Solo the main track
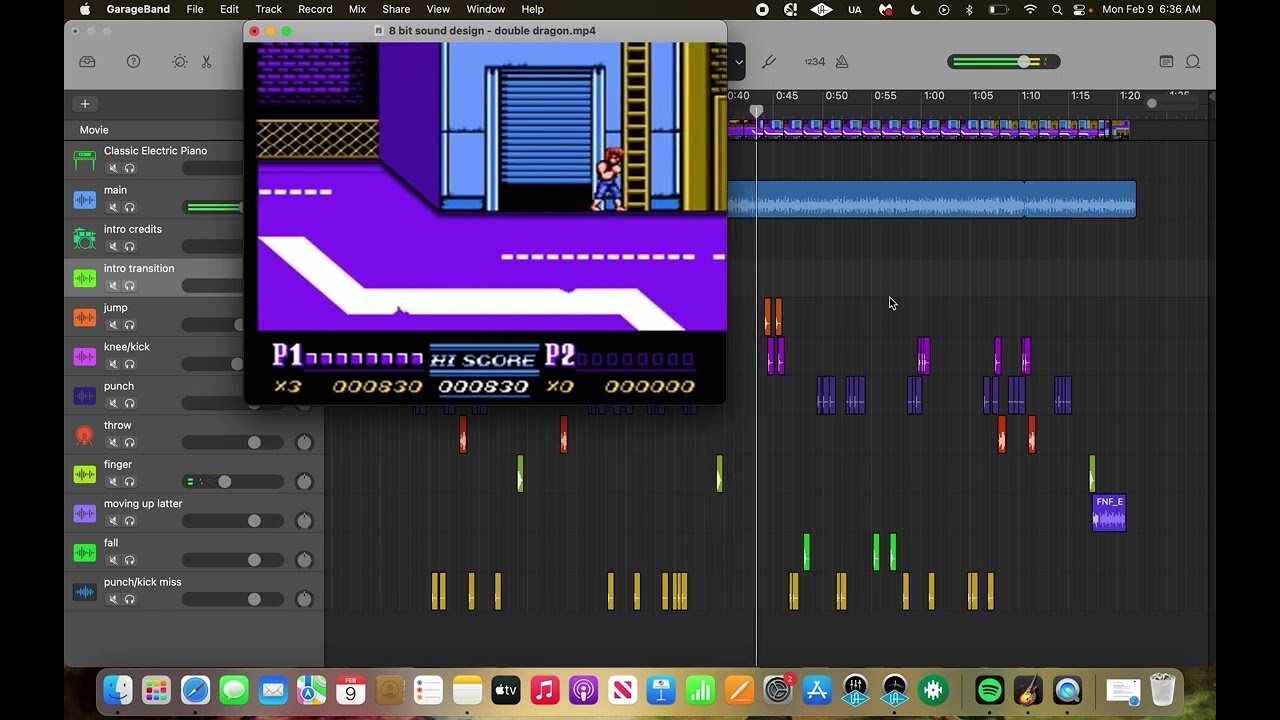1280x720 pixels. tap(130, 207)
